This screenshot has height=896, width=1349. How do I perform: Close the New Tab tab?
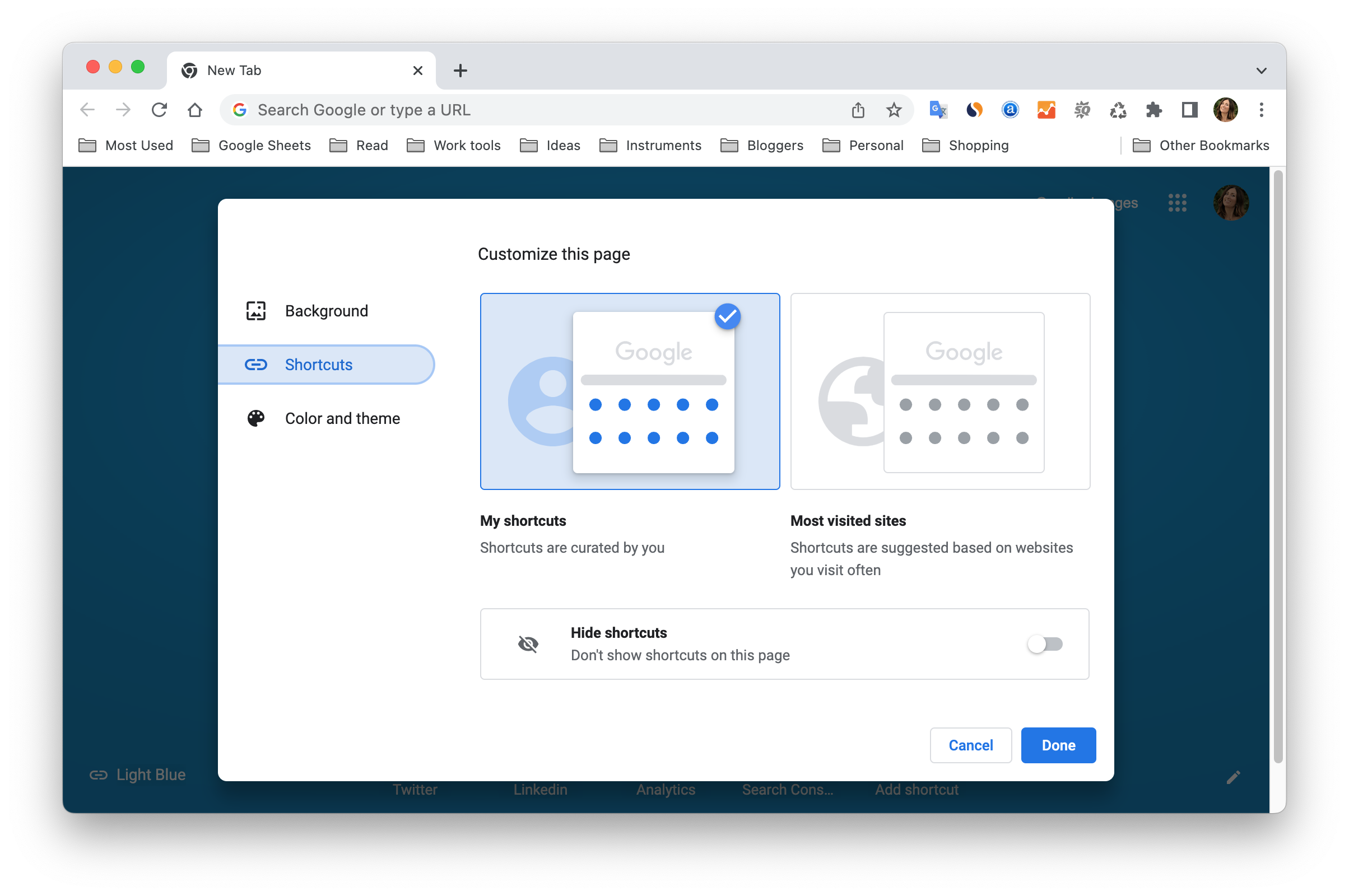coord(418,71)
